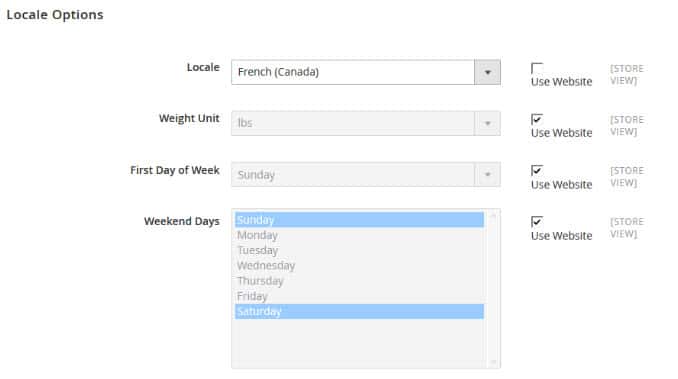Select Thursday in Weekend Days list

pos(359,281)
